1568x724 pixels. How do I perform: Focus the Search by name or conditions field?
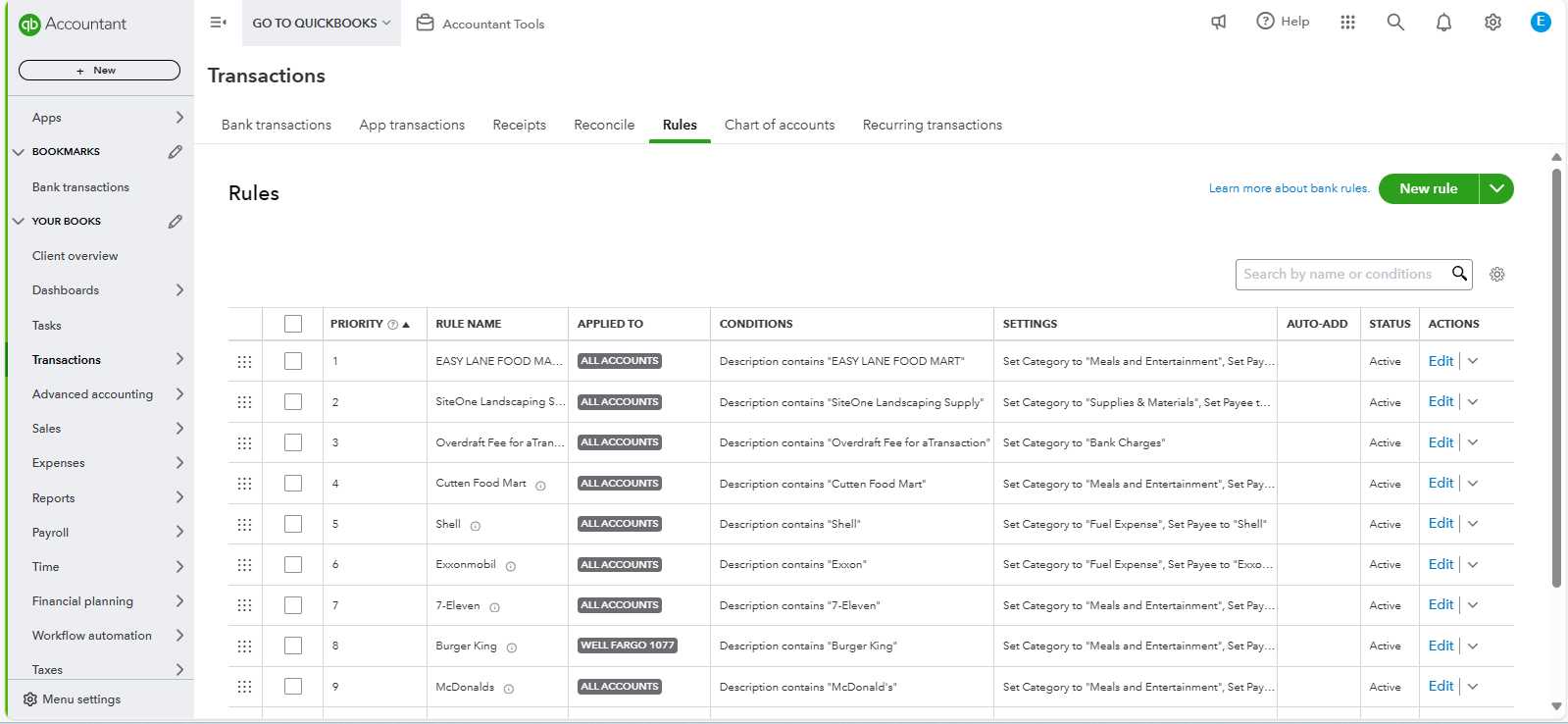click(1339, 275)
